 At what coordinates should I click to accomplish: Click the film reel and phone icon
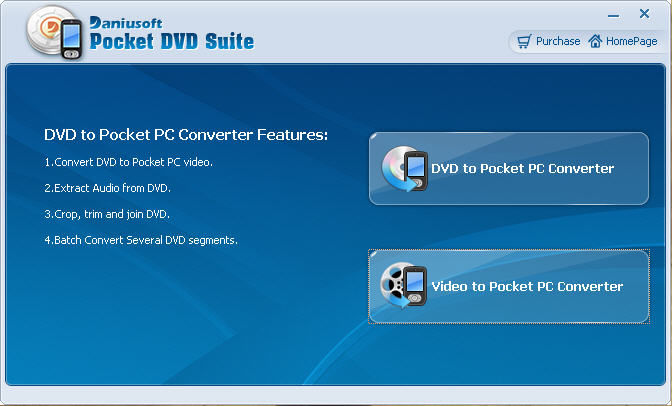(403, 286)
